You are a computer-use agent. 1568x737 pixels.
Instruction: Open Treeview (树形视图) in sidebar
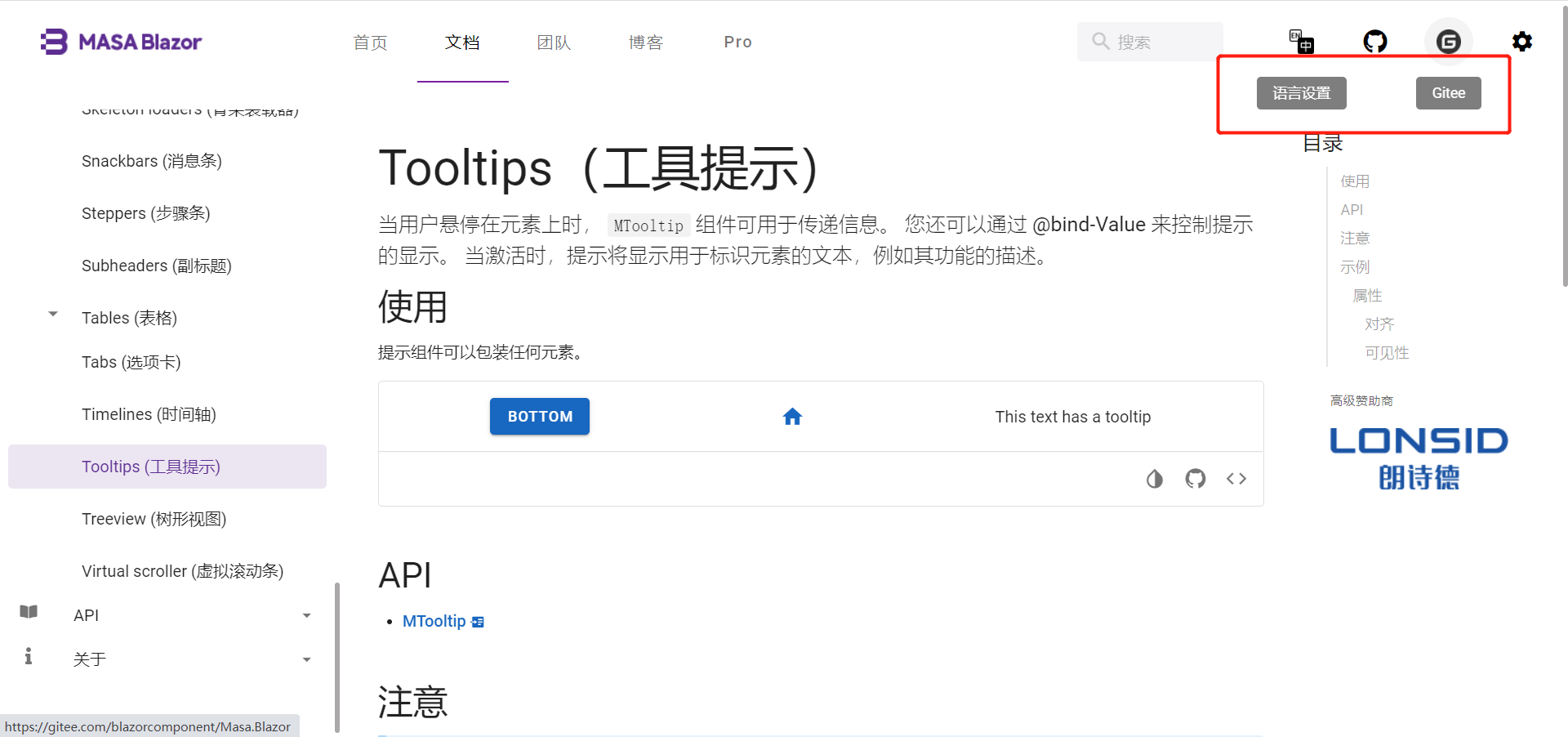[x=154, y=519]
